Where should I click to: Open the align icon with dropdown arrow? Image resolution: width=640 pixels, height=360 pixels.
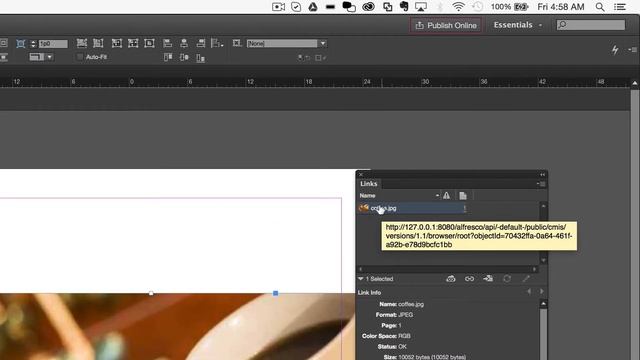[217, 43]
